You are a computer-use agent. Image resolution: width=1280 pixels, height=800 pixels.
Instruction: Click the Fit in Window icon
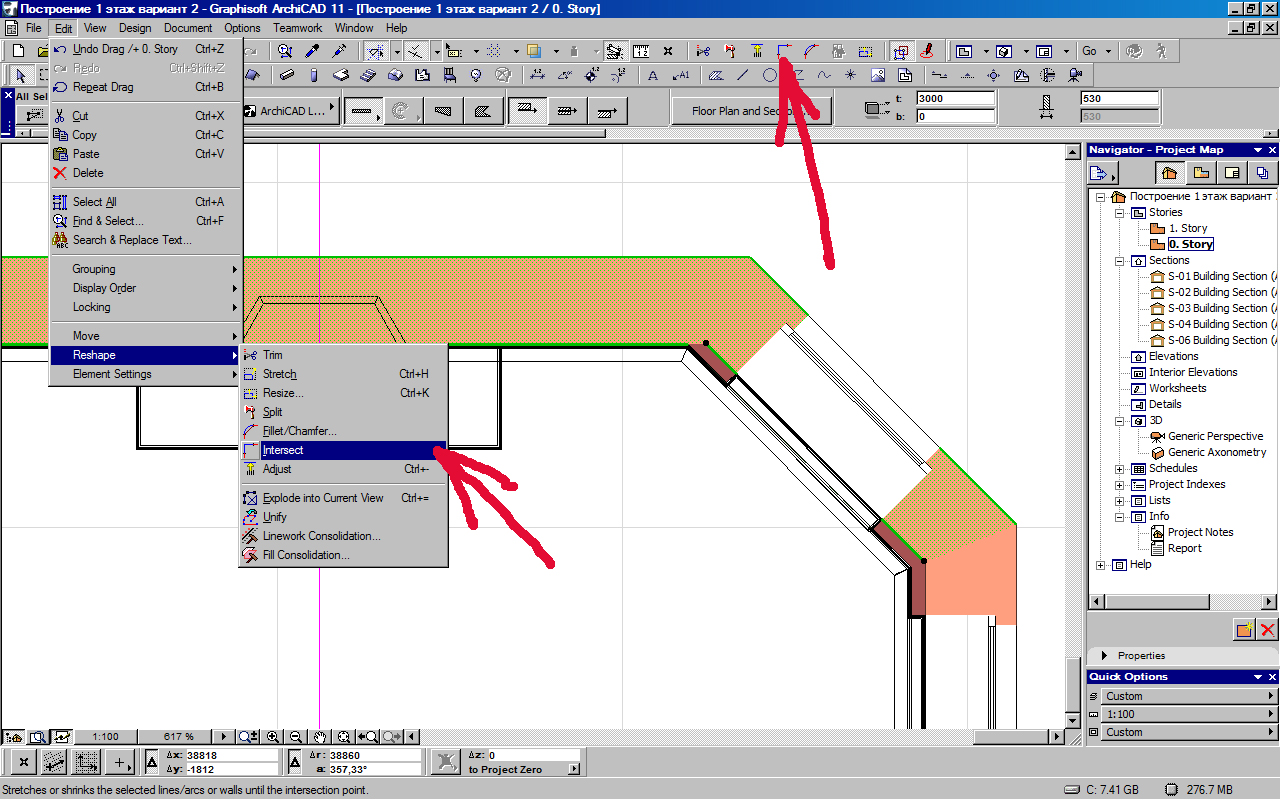(x=344, y=737)
